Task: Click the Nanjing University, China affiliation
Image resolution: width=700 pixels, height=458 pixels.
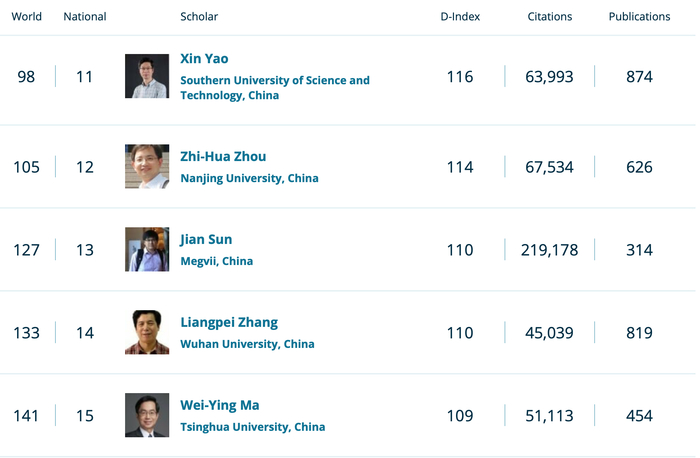Action: (x=249, y=178)
